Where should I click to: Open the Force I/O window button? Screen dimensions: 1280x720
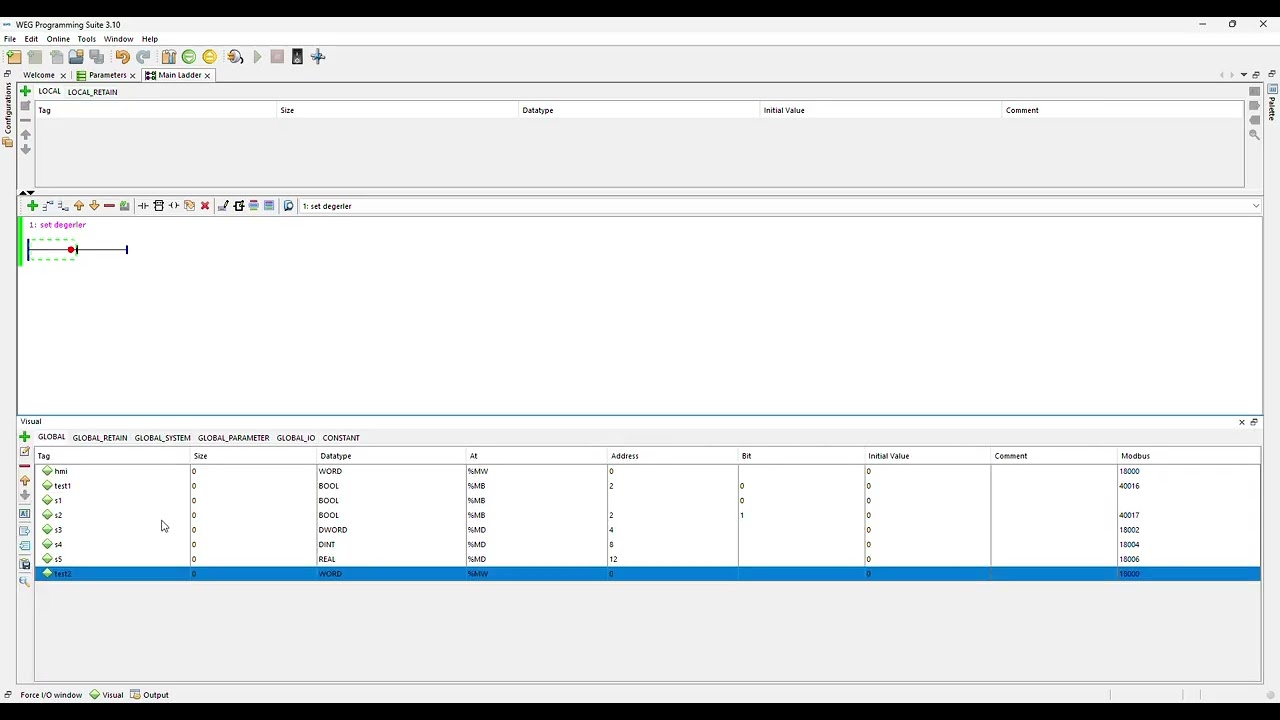tap(50, 695)
